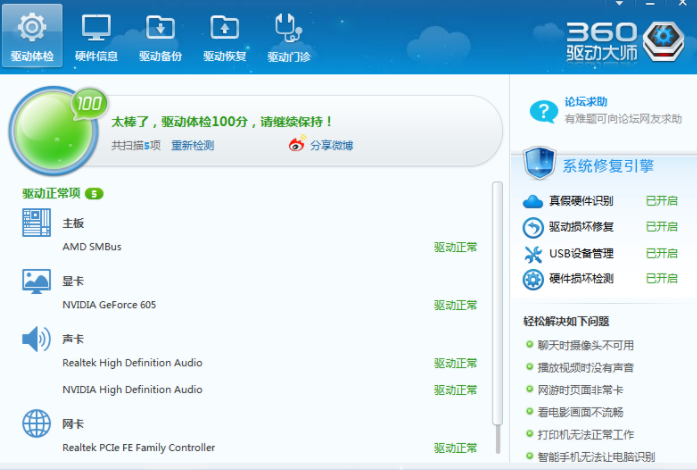Click the 网卡 category label
Screen dimensions: 697x470
(x=73, y=424)
